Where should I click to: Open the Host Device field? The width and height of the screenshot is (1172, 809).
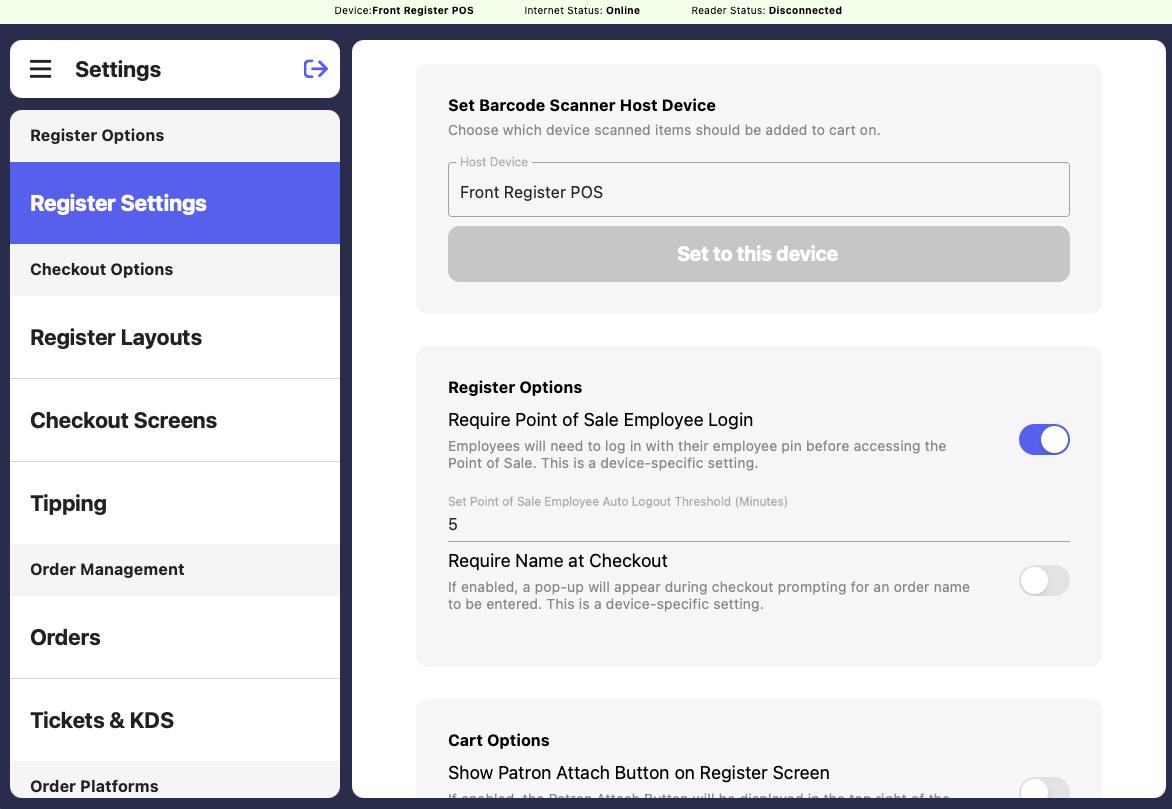758,190
